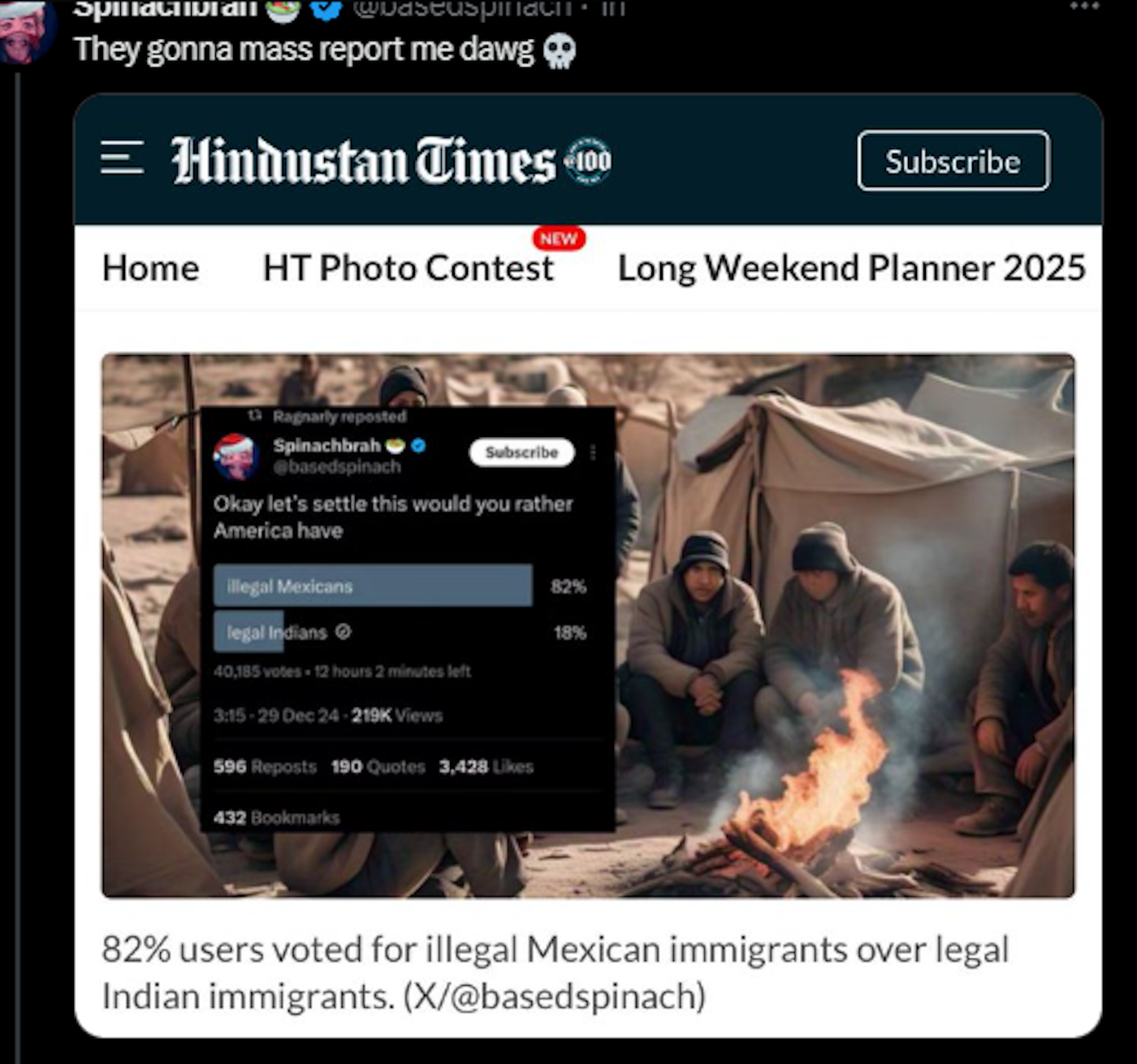Click the white Subscribe pill in embedded tweet
This screenshot has height=1064, width=1137.
pos(521,452)
